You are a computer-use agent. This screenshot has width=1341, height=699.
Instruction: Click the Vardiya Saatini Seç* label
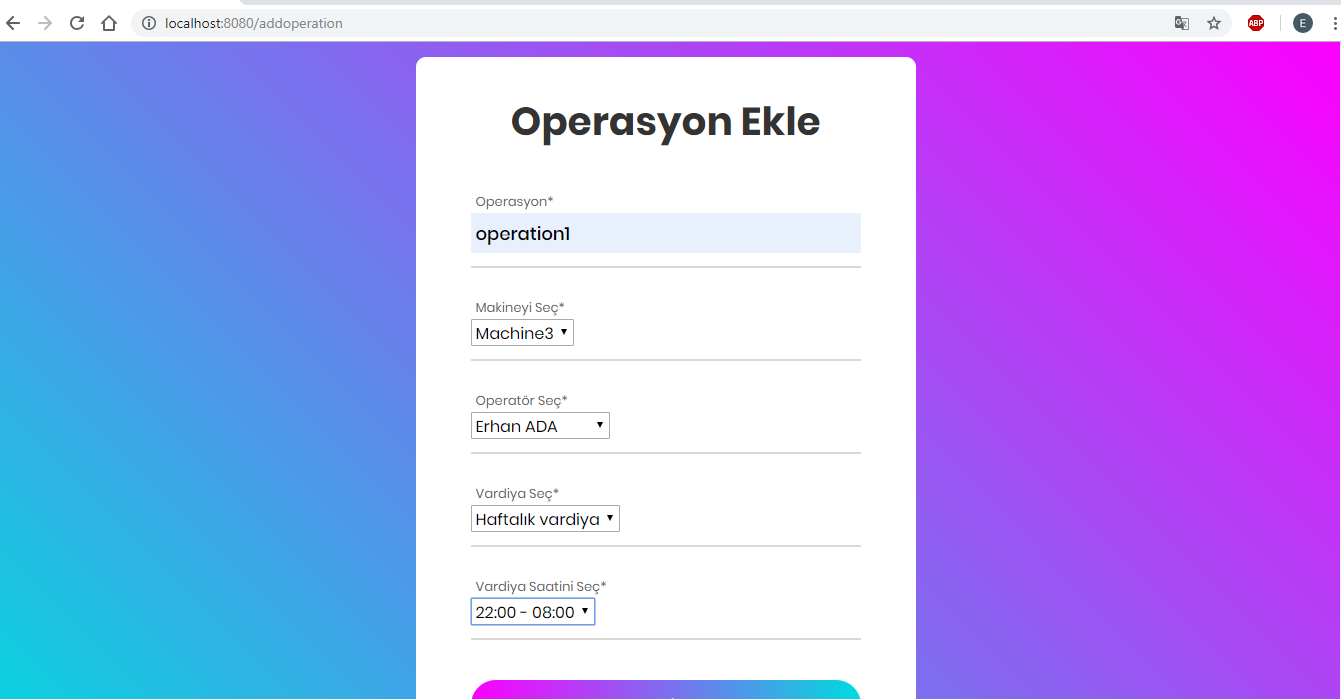pos(541,586)
